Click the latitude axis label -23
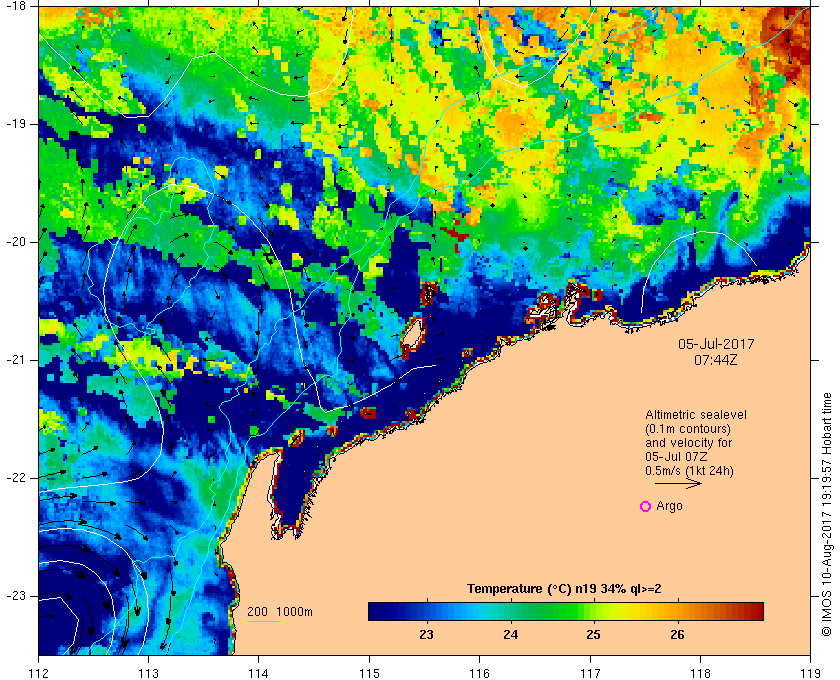The height and width of the screenshot is (680, 840). pyautogui.click(x=15, y=596)
